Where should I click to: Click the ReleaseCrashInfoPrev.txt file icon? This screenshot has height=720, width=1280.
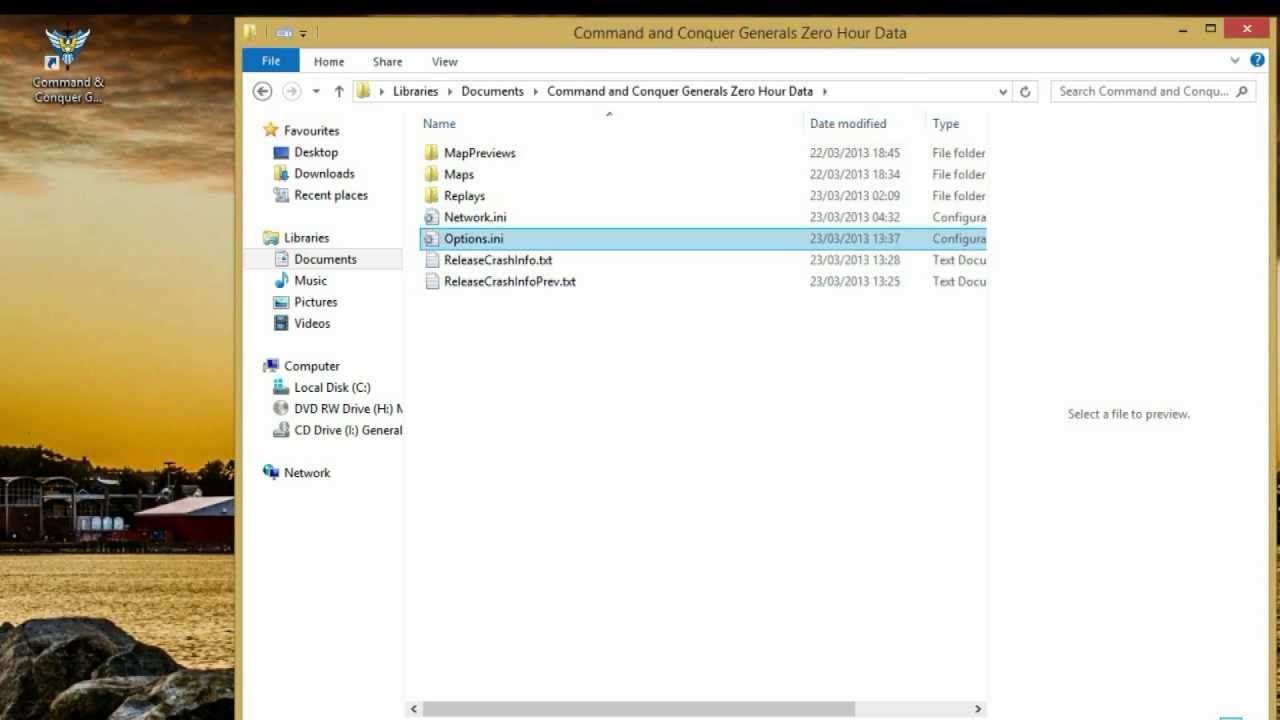431,281
